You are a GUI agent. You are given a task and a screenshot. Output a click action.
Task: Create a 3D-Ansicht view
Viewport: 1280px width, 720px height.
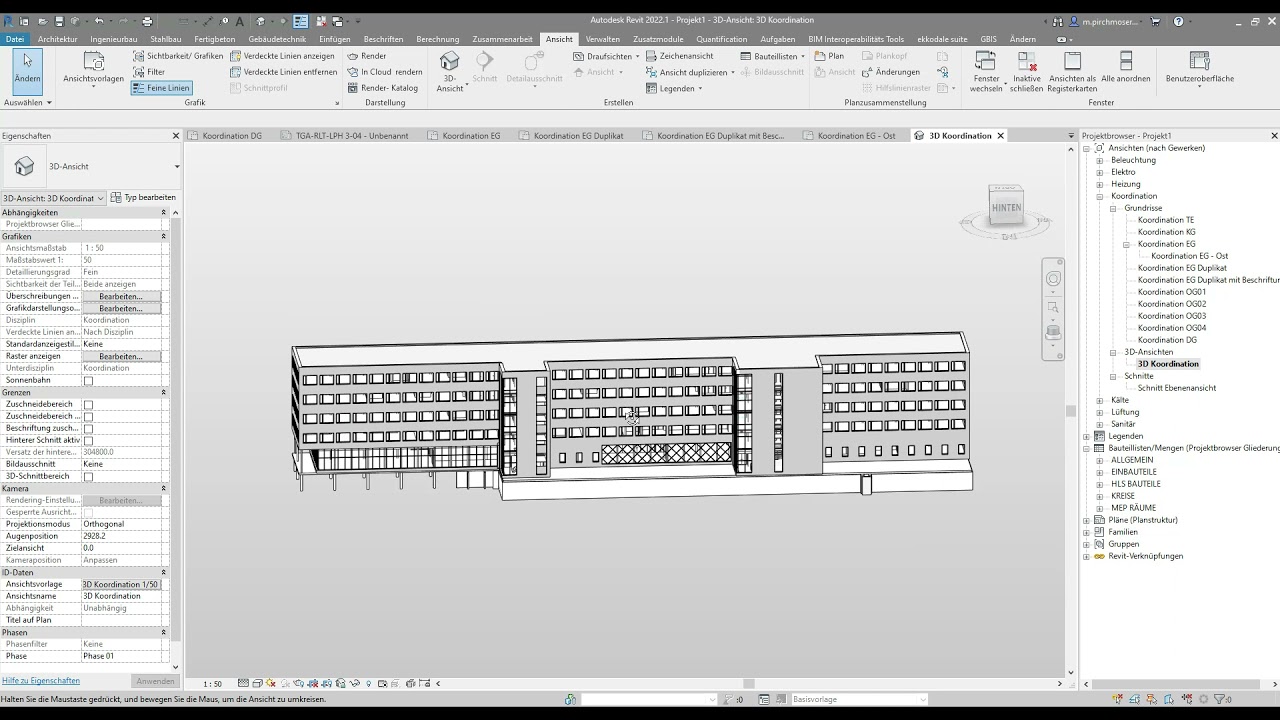click(450, 70)
